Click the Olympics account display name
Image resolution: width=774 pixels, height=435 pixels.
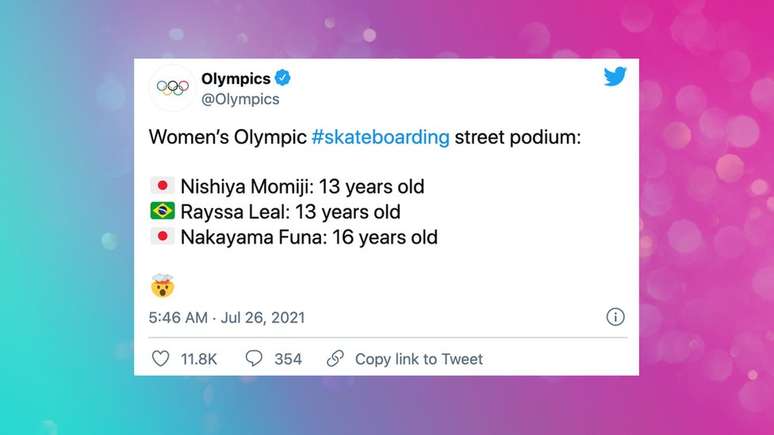pos(236,78)
